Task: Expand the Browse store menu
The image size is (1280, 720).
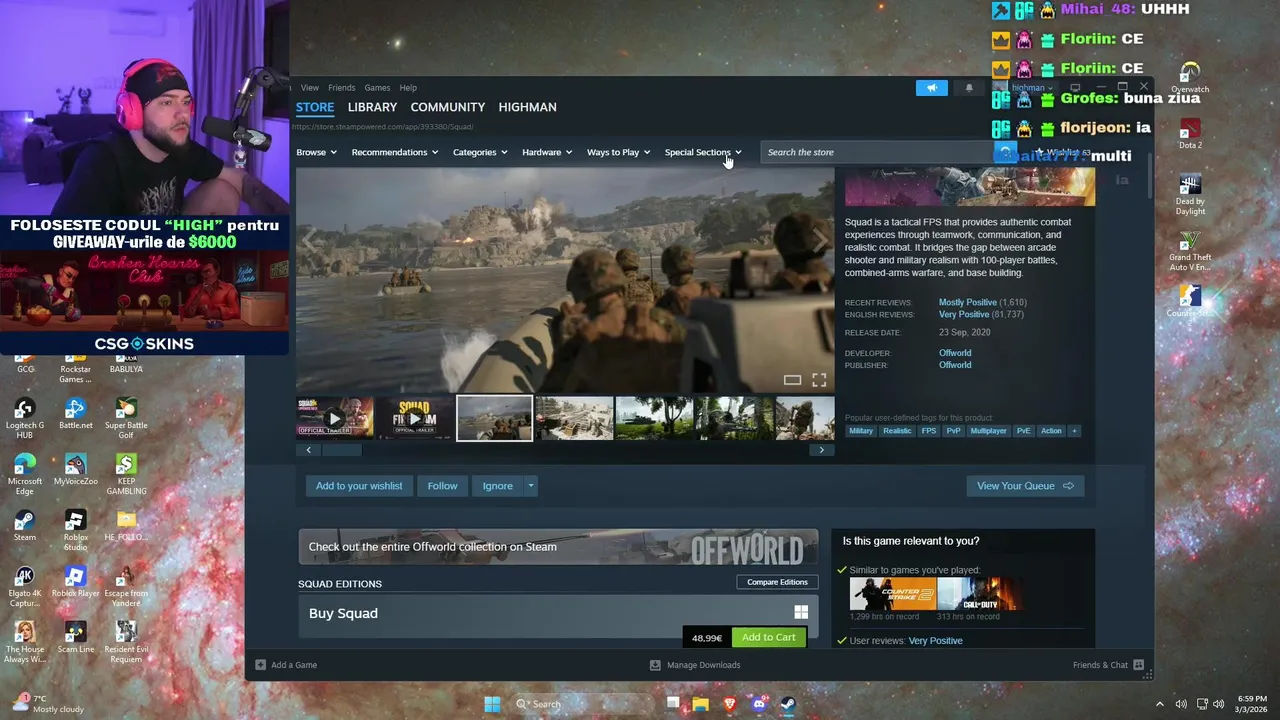Action: coord(316,152)
